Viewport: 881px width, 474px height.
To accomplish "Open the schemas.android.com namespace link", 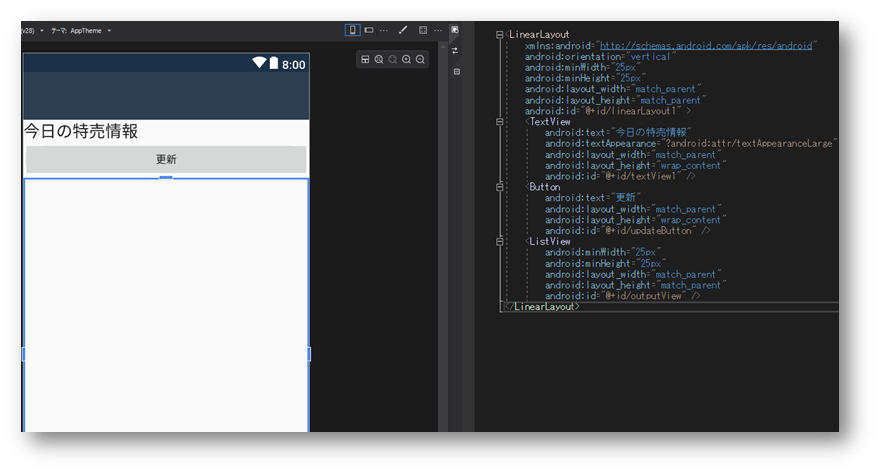I will [706, 45].
